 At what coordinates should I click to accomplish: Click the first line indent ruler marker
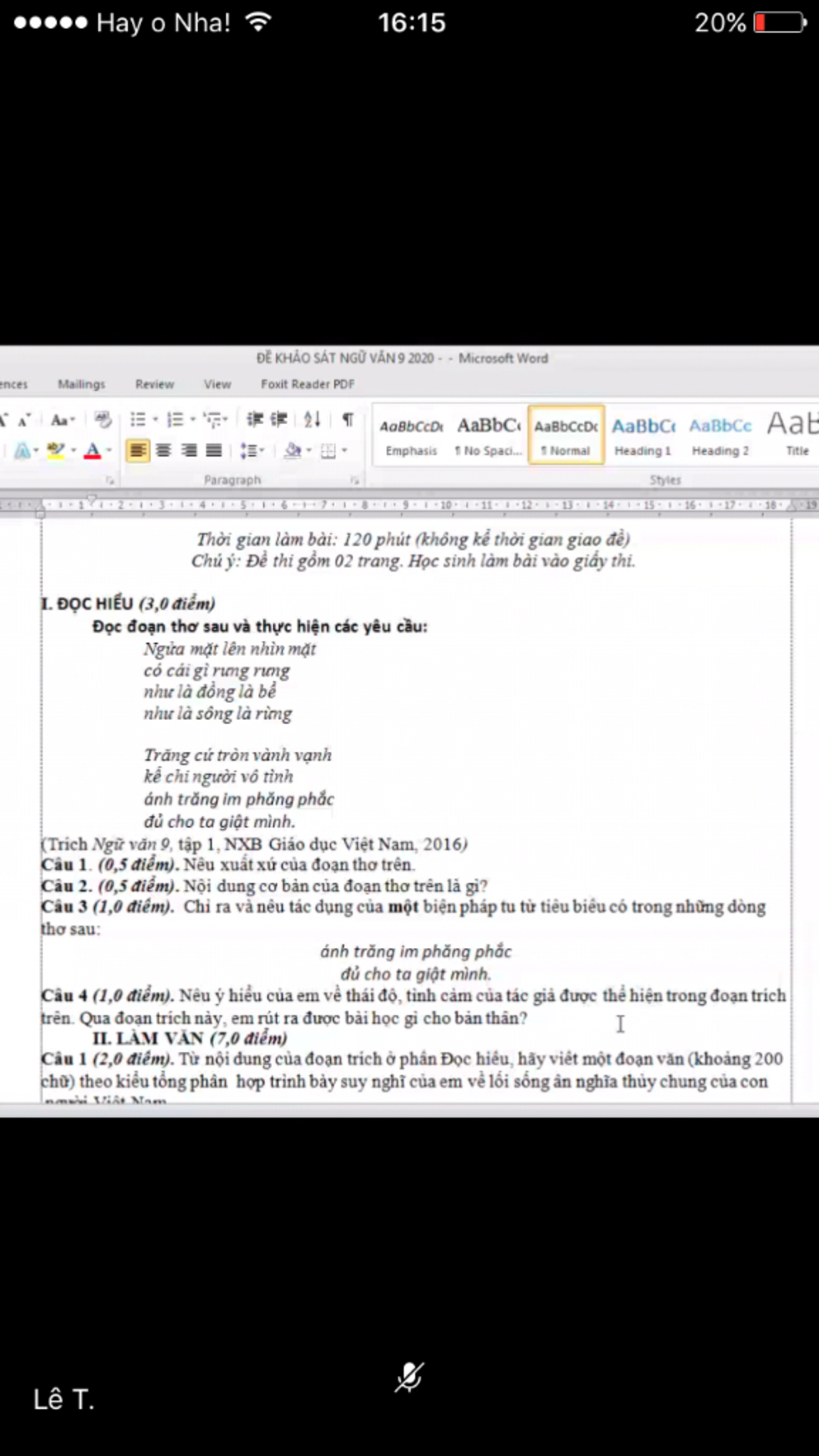pos(92,500)
